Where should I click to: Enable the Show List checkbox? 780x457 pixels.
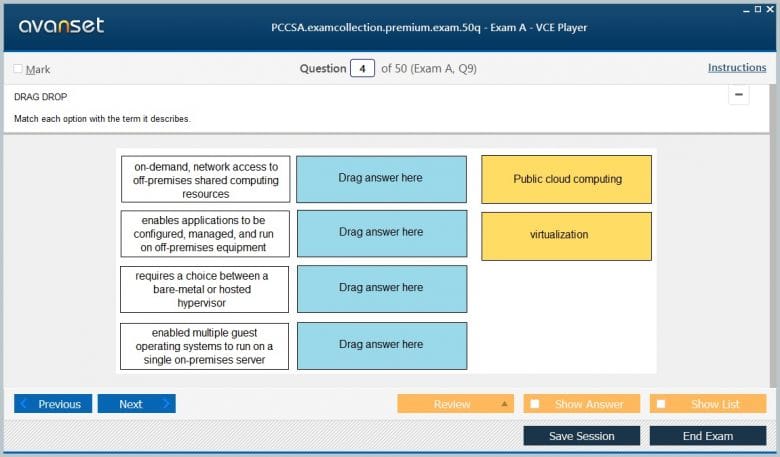point(661,404)
